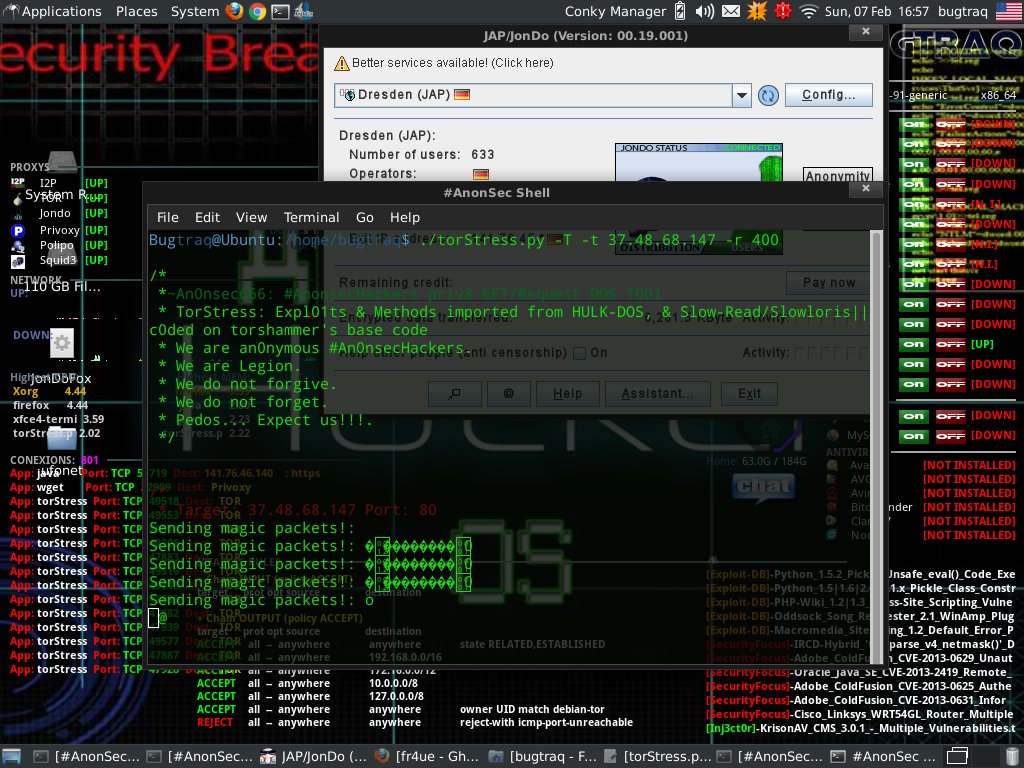1024x768 pixels.
Task: Open the File menu in AnonSec Shell
Action: click(167, 217)
